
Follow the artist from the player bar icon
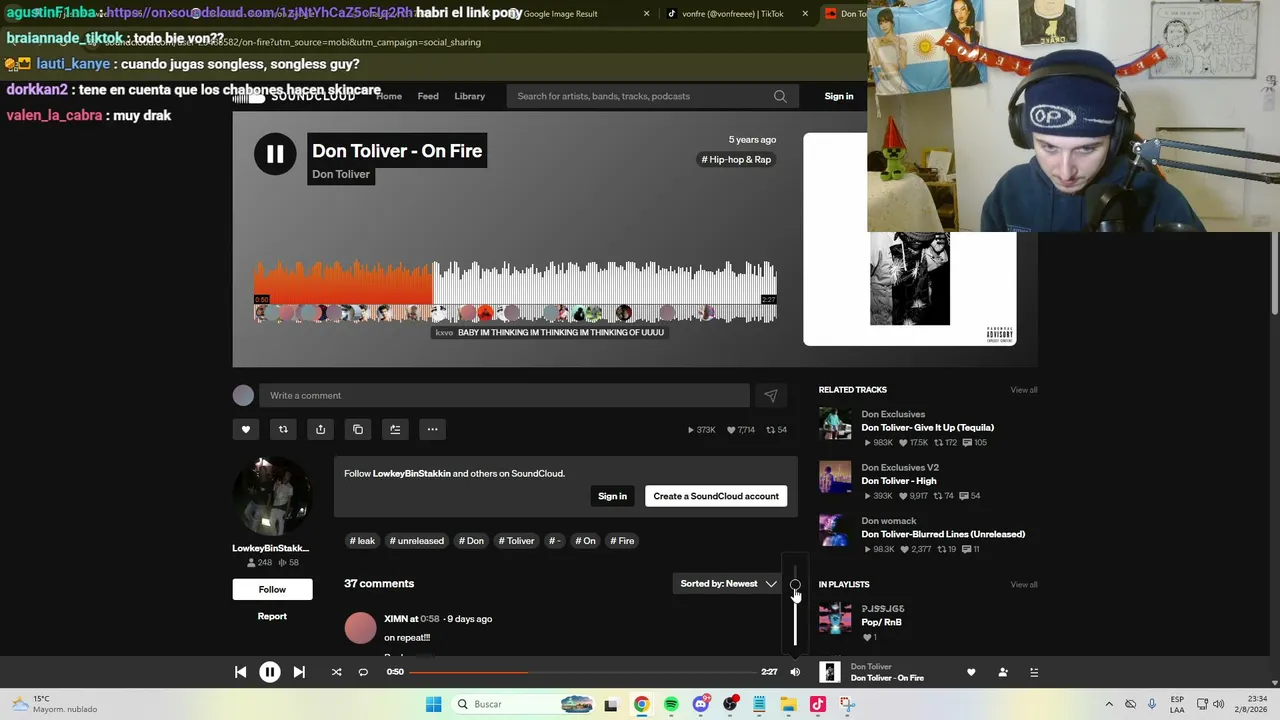coord(1003,672)
